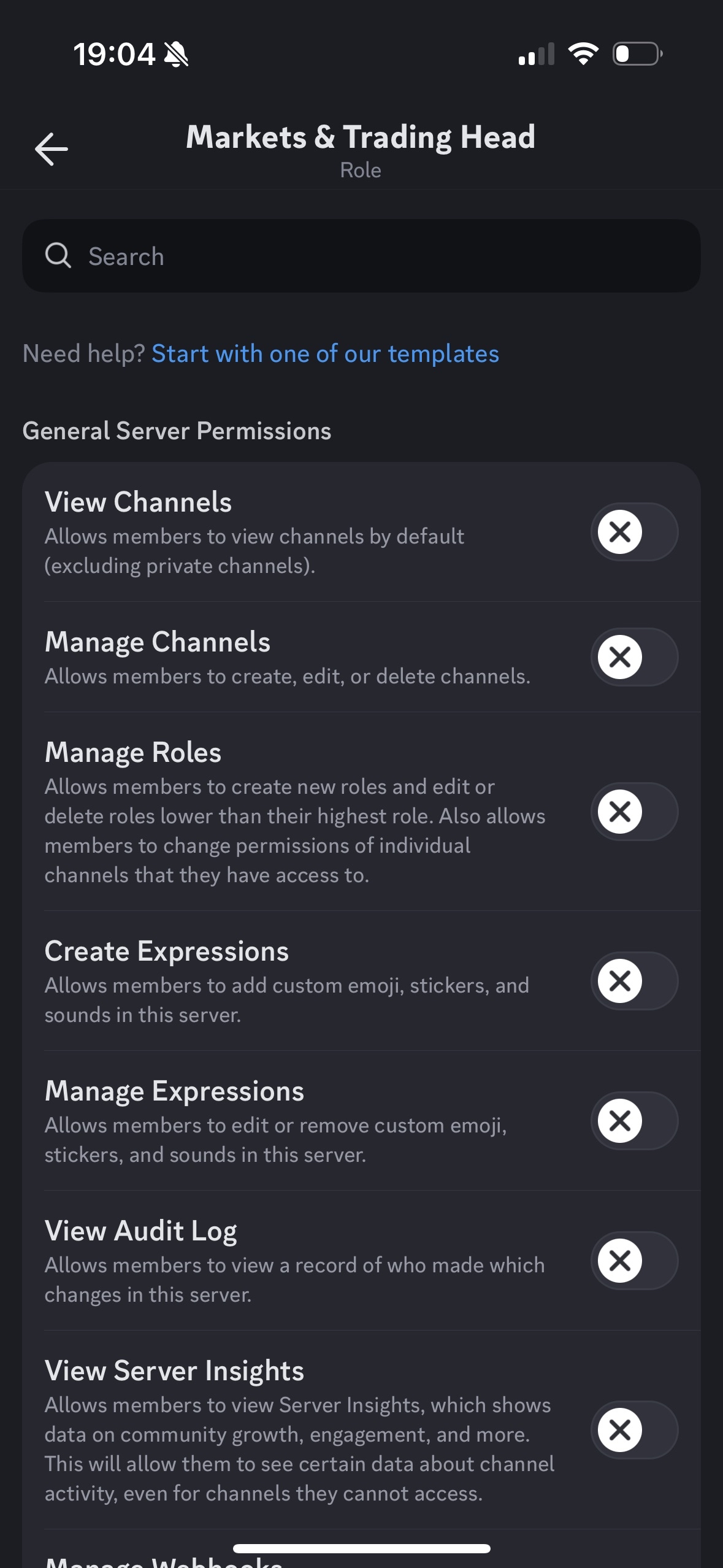723x1568 pixels.
Task: Tap the silent mode bell icon
Action: (177, 55)
